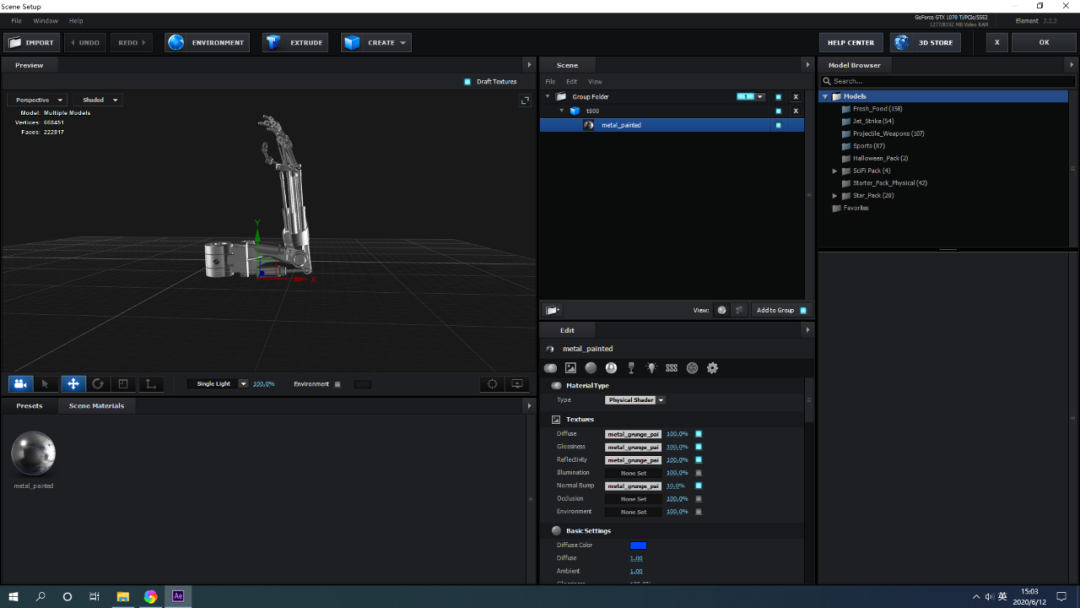Open the Help Center
The image size is (1080, 608).
(851, 43)
